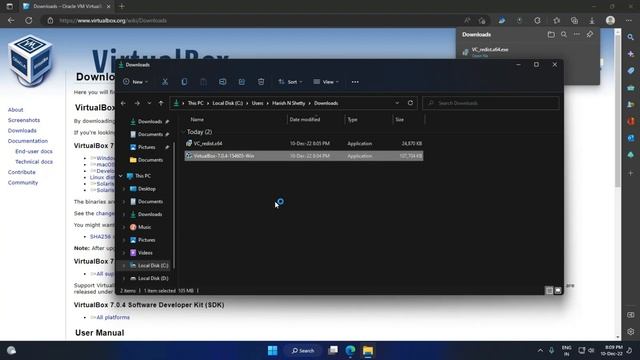Screen dimensions: 640x360
Task: Go forward in File Explorer navigation
Action: (137, 103)
